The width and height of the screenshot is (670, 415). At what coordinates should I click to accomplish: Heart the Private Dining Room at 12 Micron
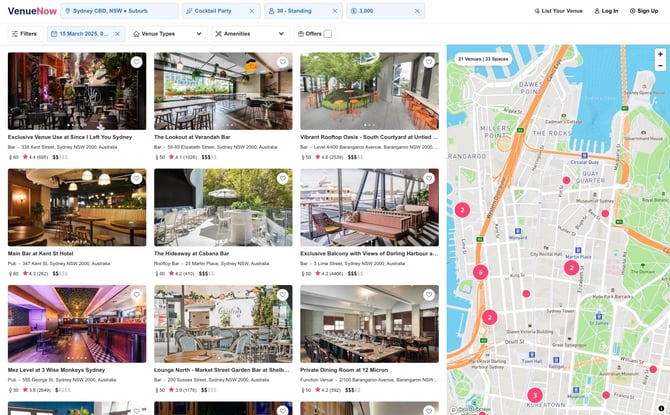pos(428,295)
